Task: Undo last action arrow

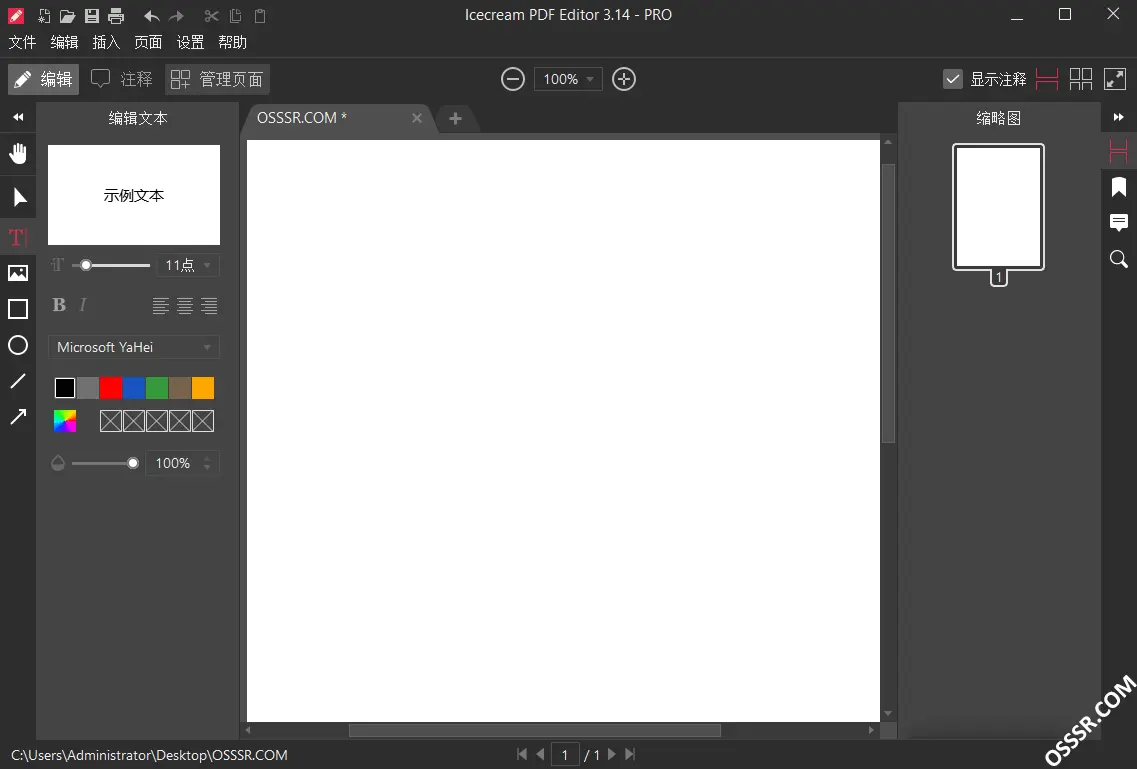Action: pyautogui.click(x=151, y=15)
